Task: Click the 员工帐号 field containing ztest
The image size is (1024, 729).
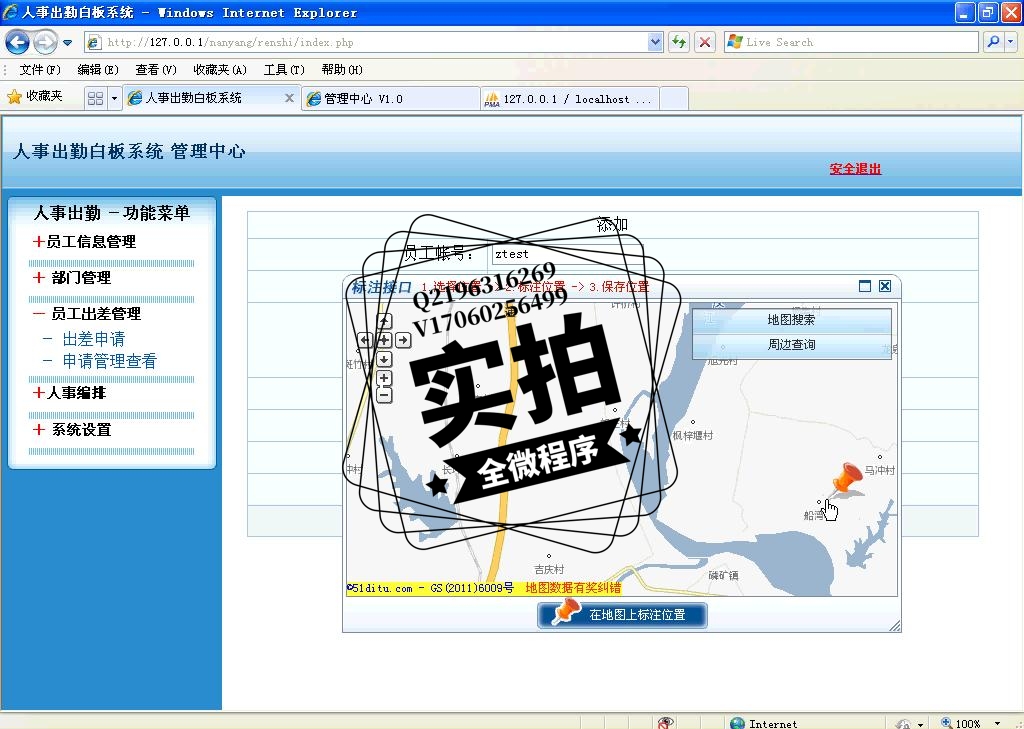Action: pyautogui.click(x=567, y=254)
